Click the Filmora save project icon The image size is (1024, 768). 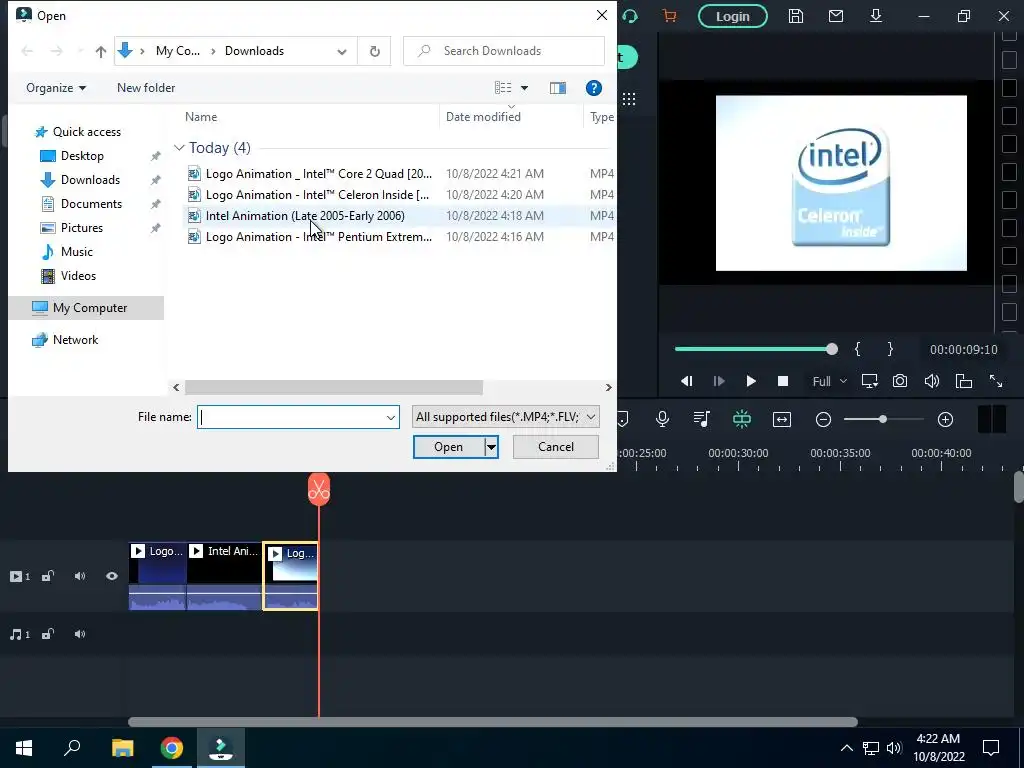[x=795, y=16]
